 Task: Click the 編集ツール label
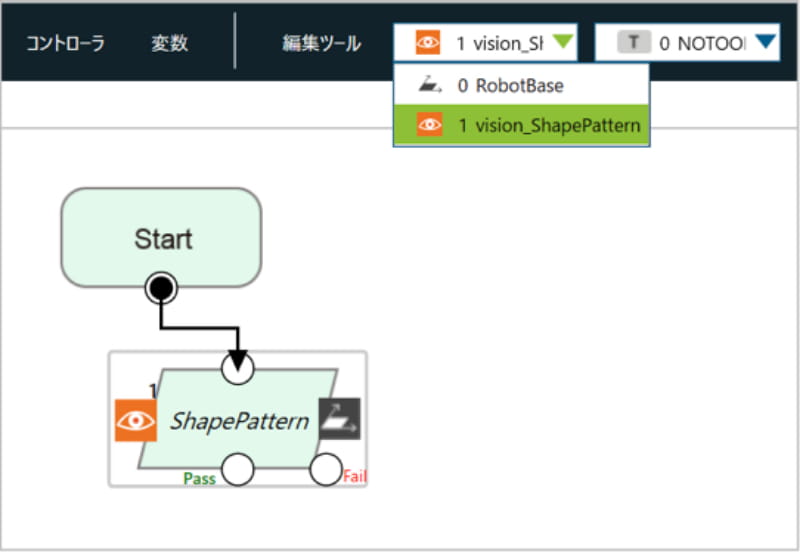[x=322, y=44]
